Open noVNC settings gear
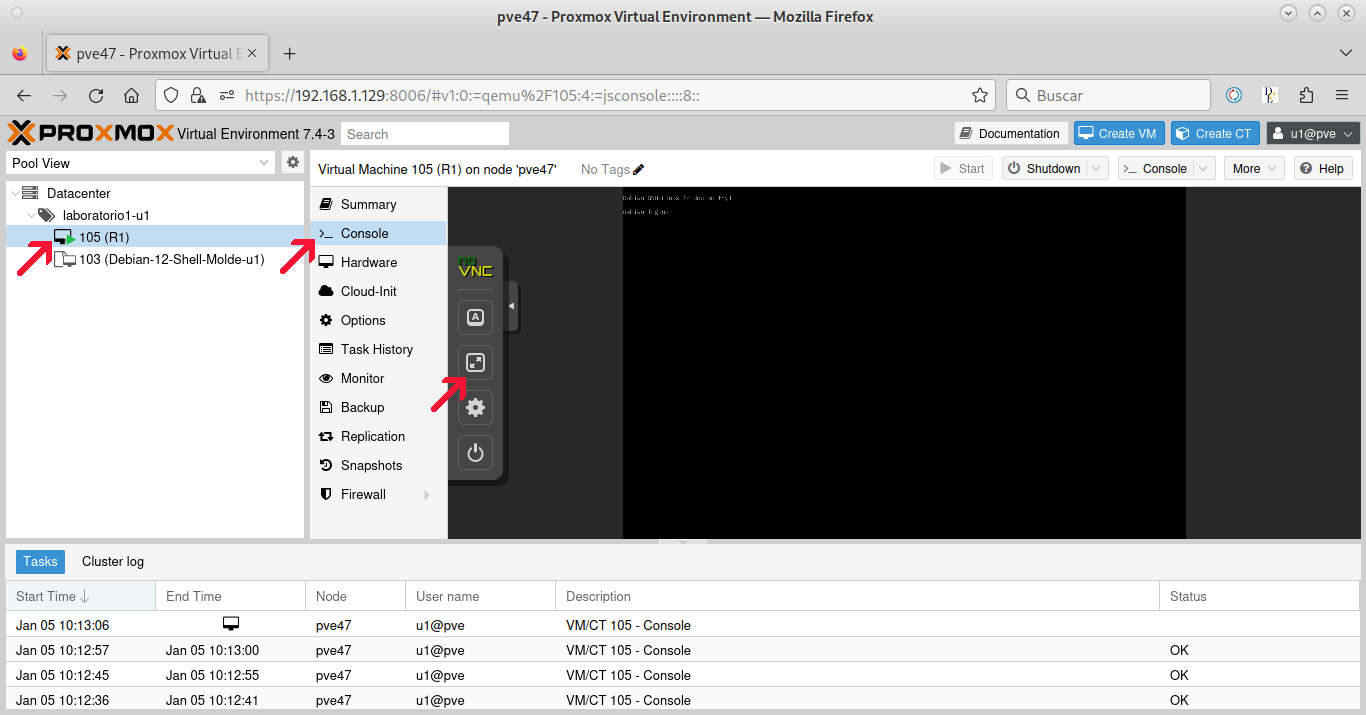 475,407
